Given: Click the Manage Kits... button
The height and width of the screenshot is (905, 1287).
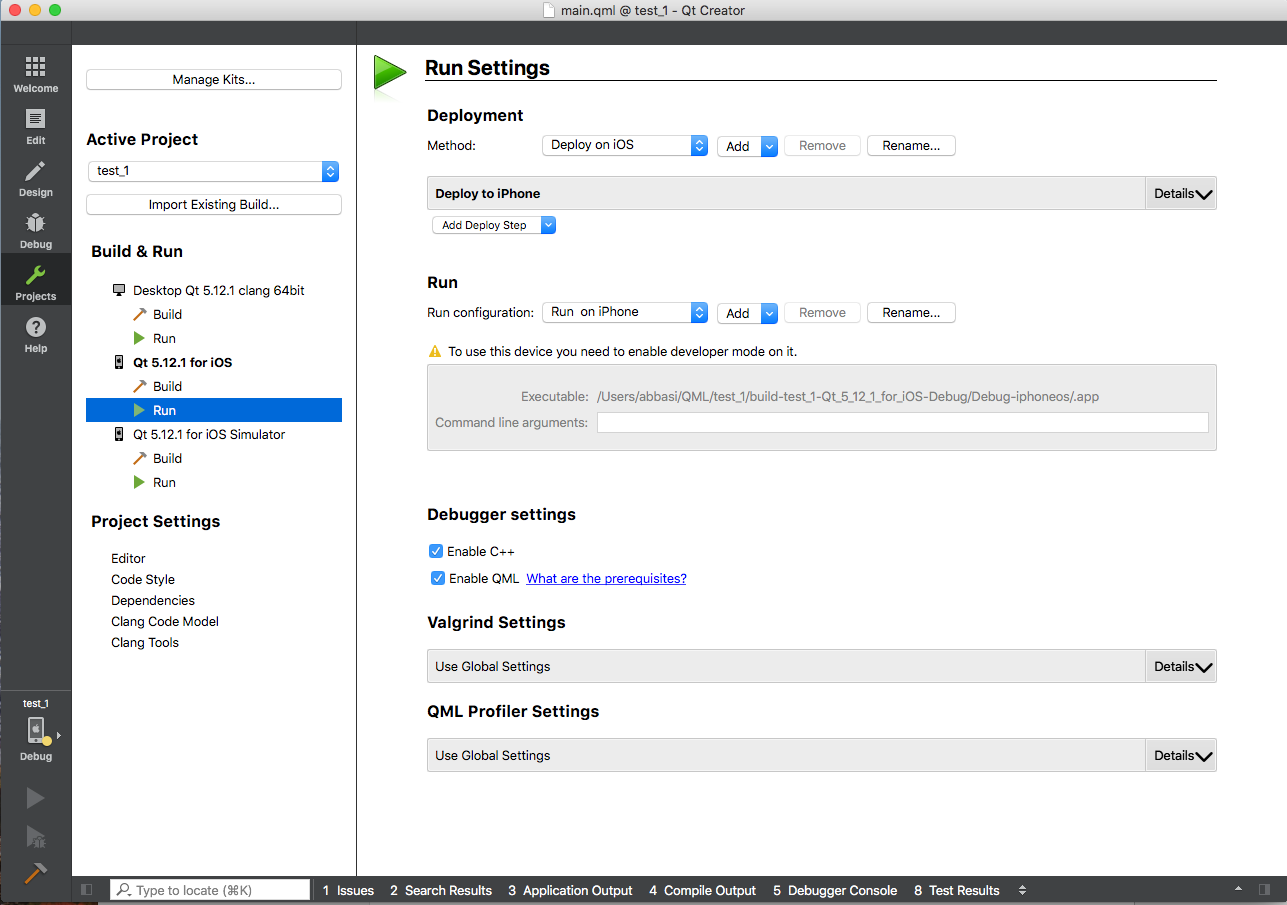Looking at the screenshot, I should click(214, 80).
